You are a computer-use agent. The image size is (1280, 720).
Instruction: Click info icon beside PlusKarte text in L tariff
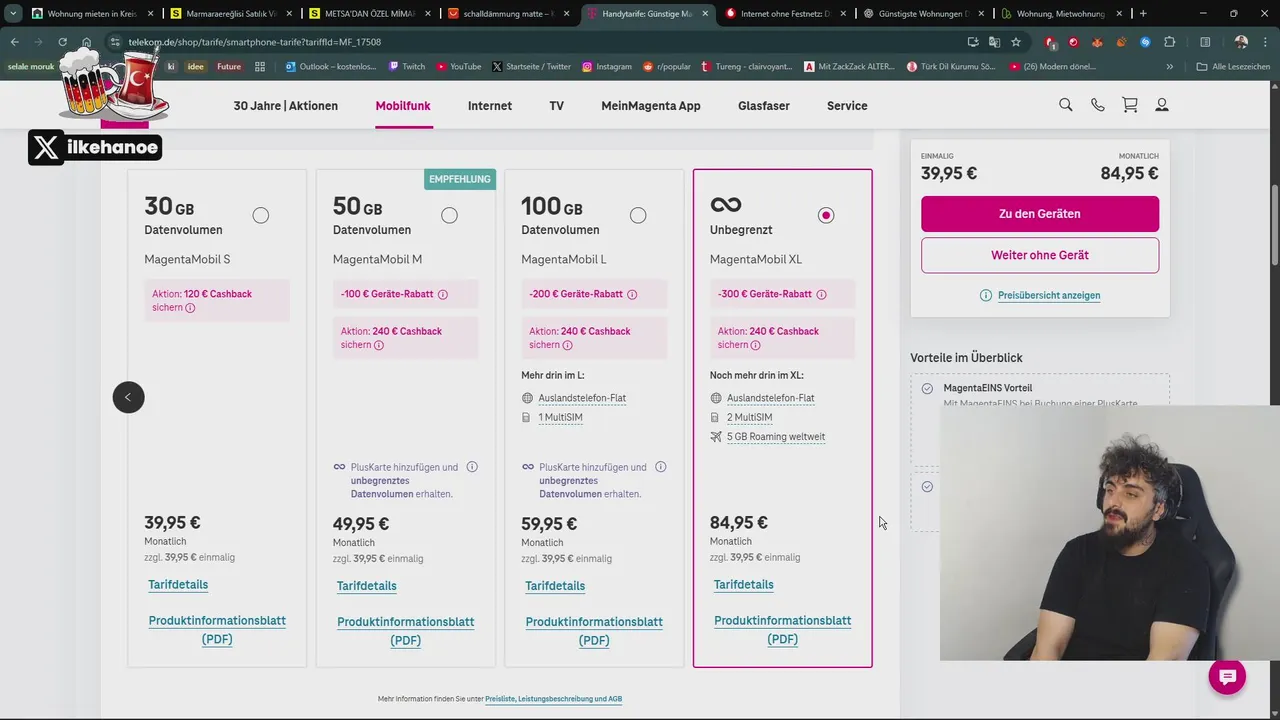tap(660, 467)
